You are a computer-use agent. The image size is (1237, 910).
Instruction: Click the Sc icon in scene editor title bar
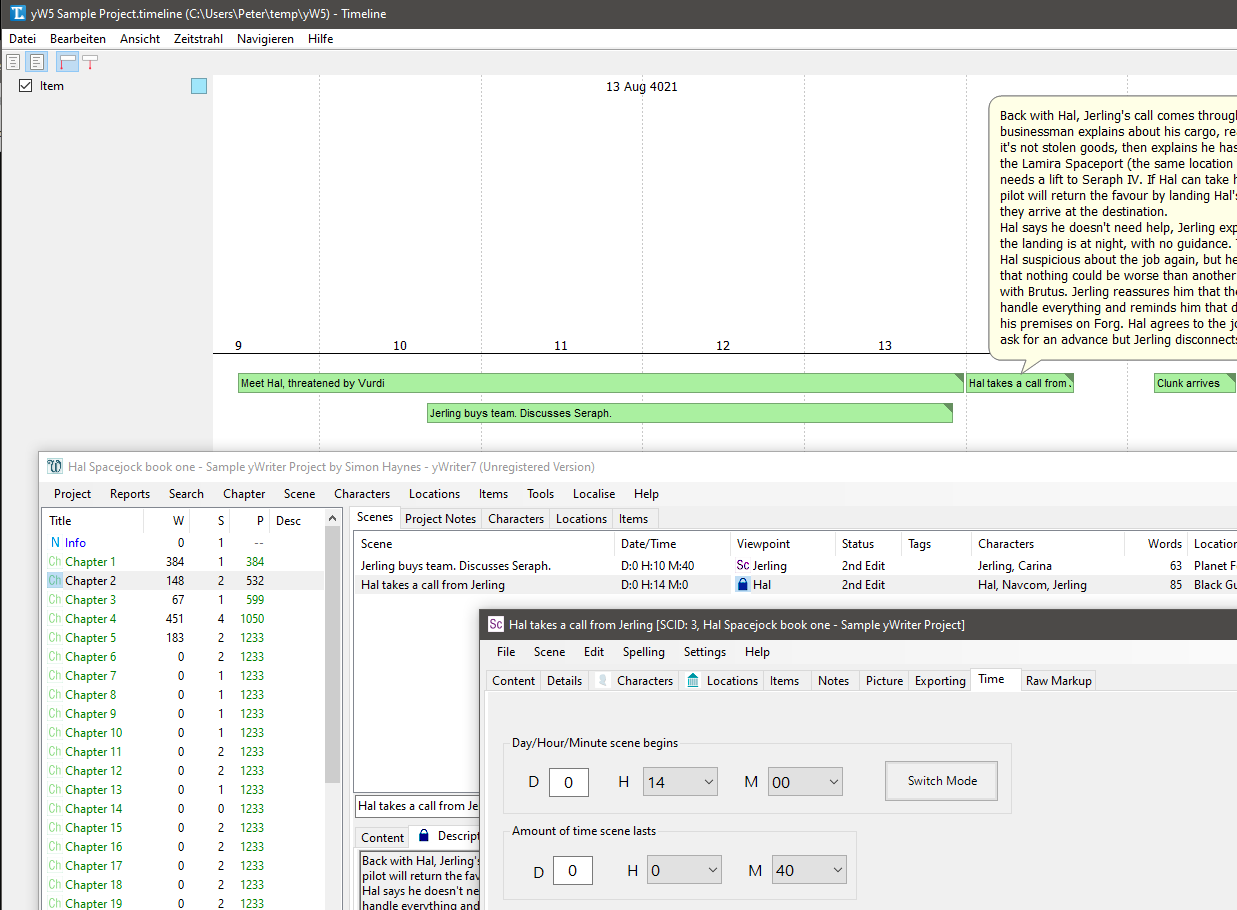coord(495,625)
